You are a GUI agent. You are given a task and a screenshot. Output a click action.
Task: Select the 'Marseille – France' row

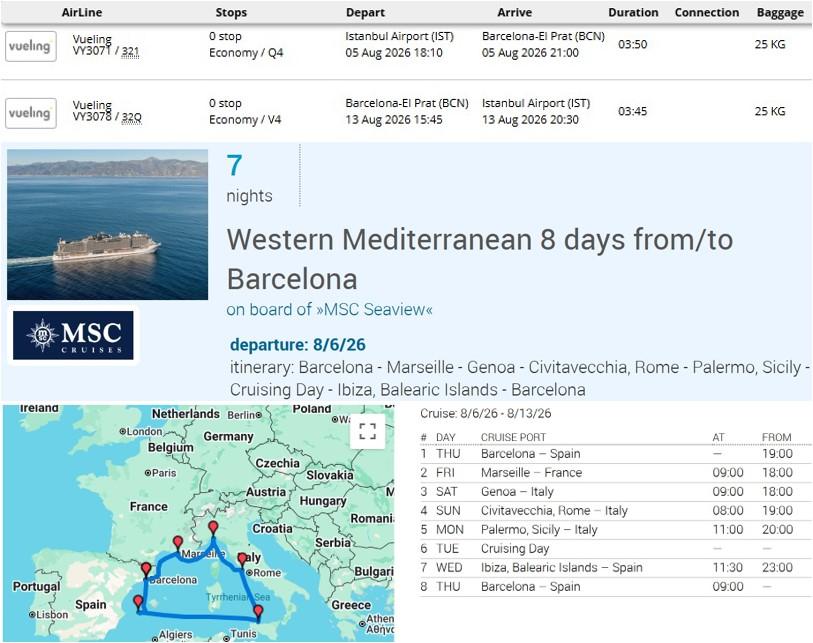coord(615,472)
